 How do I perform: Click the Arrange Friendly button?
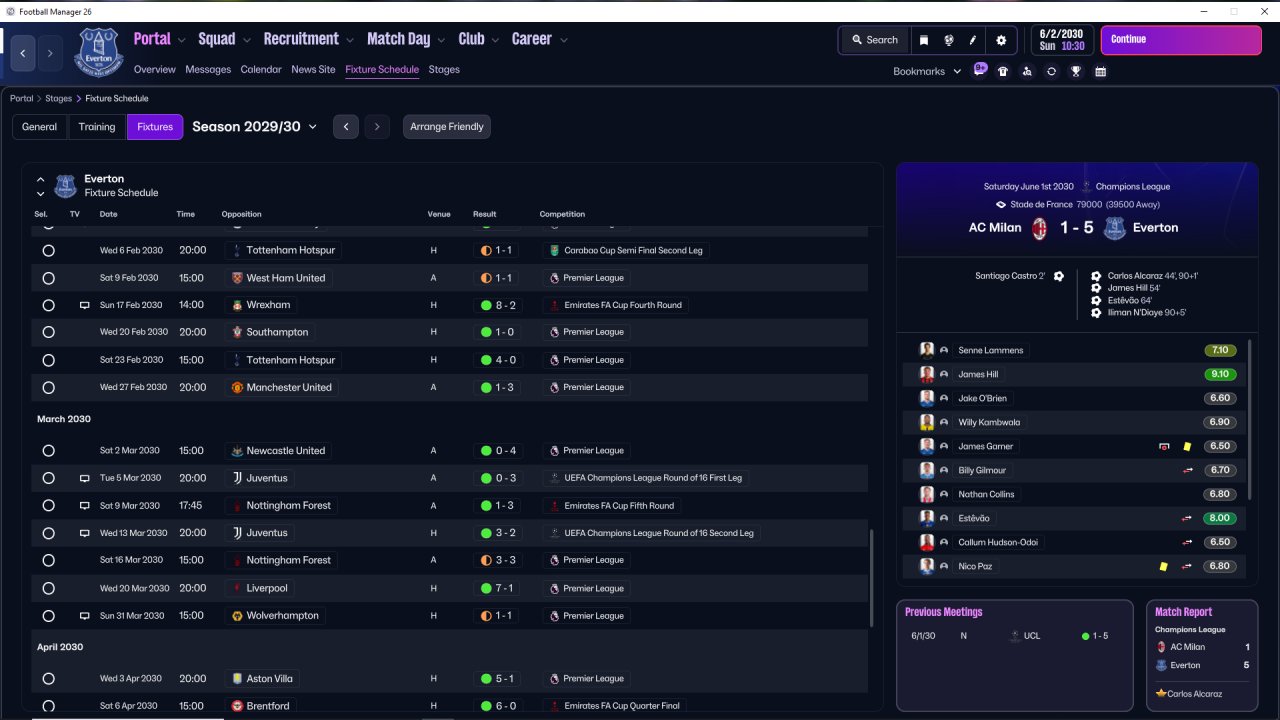point(447,127)
